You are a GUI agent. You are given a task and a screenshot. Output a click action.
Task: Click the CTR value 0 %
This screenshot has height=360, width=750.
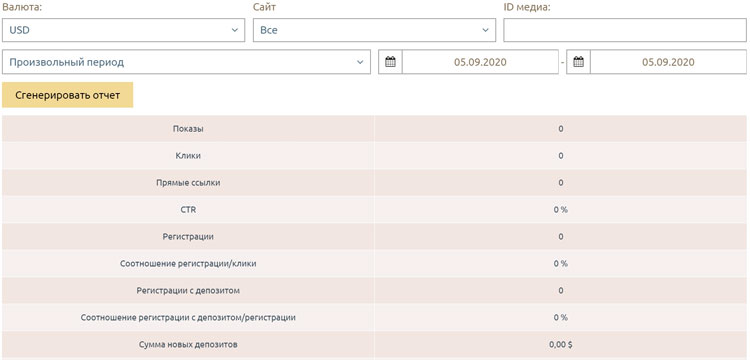[x=561, y=210]
